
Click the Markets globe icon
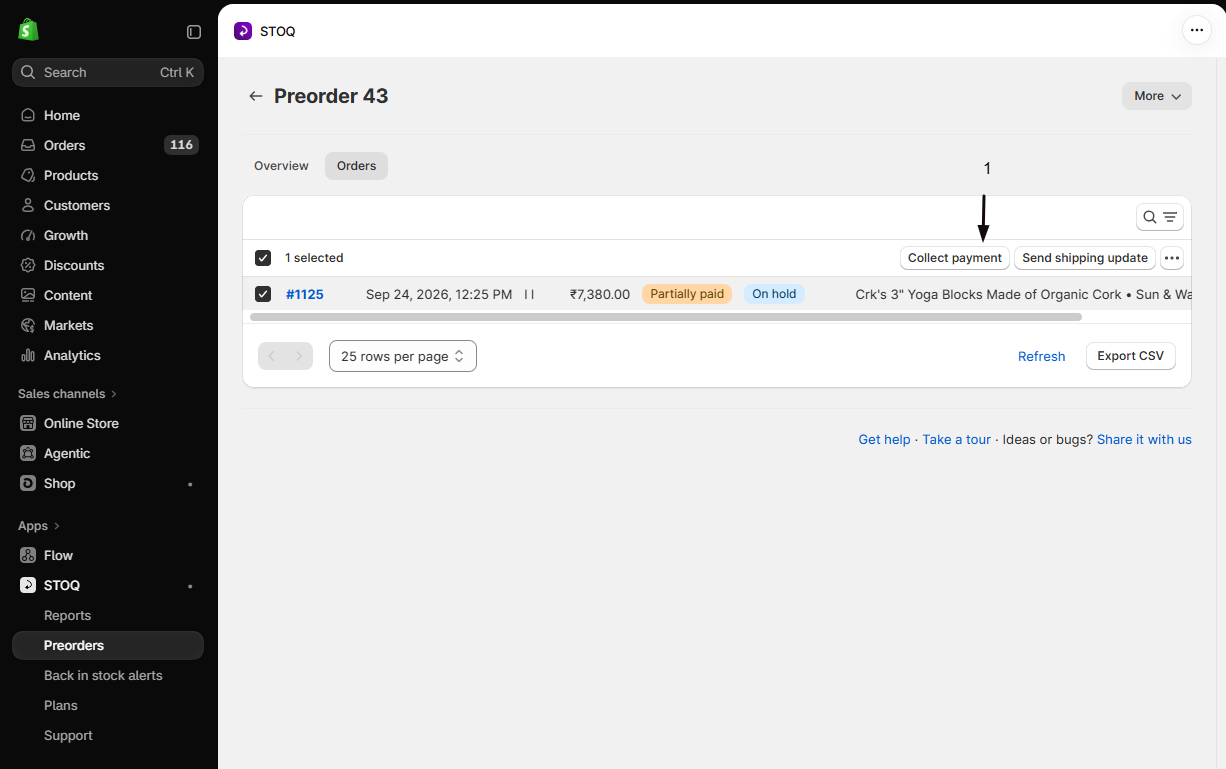tap(28, 325)
